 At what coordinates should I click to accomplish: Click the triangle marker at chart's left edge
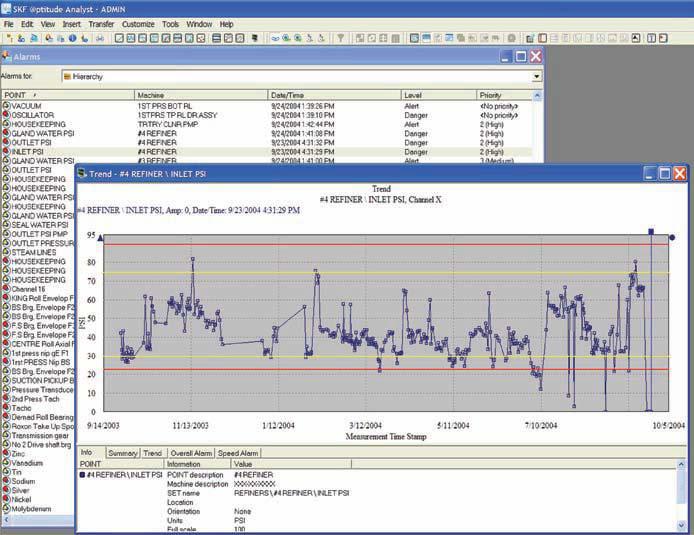pos(100,238)
